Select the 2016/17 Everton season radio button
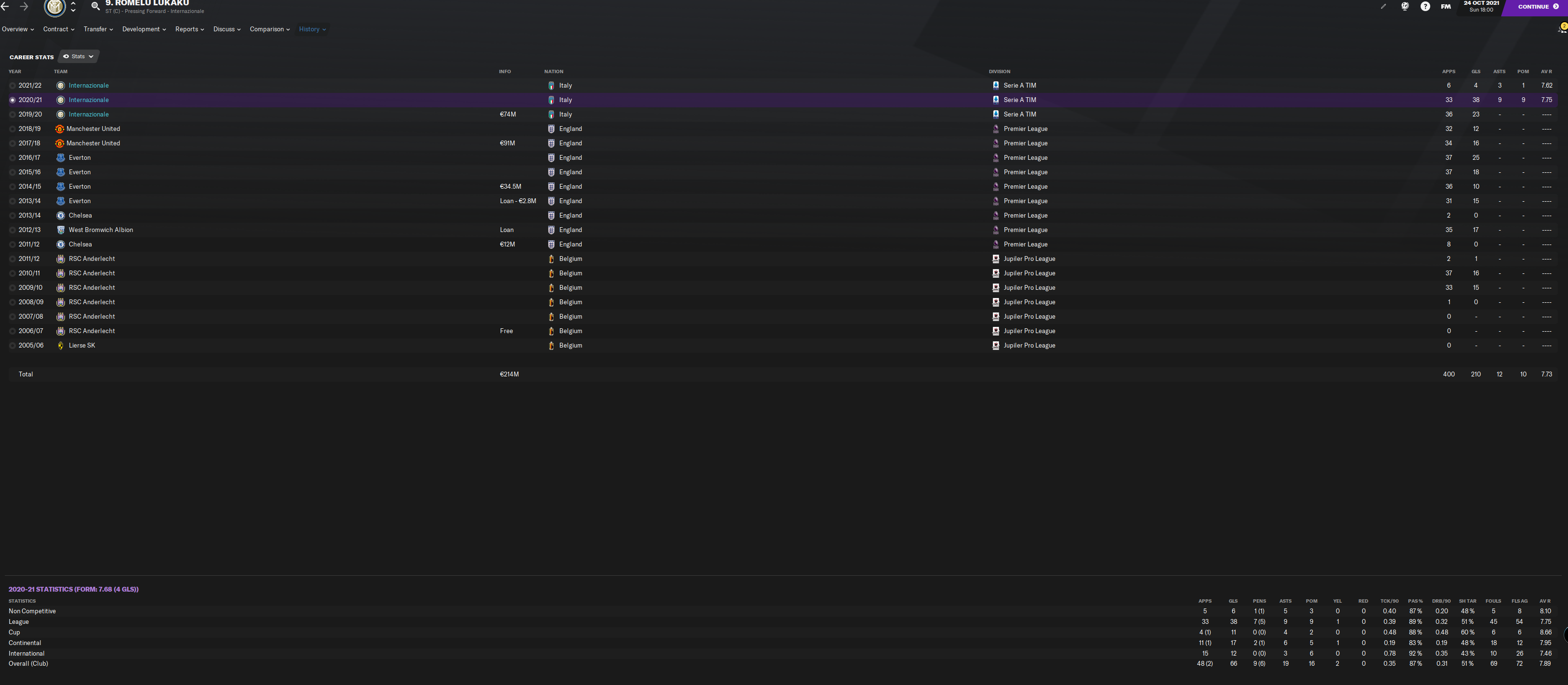Screen dimensions: 1568x685 (x=12, y=157)
